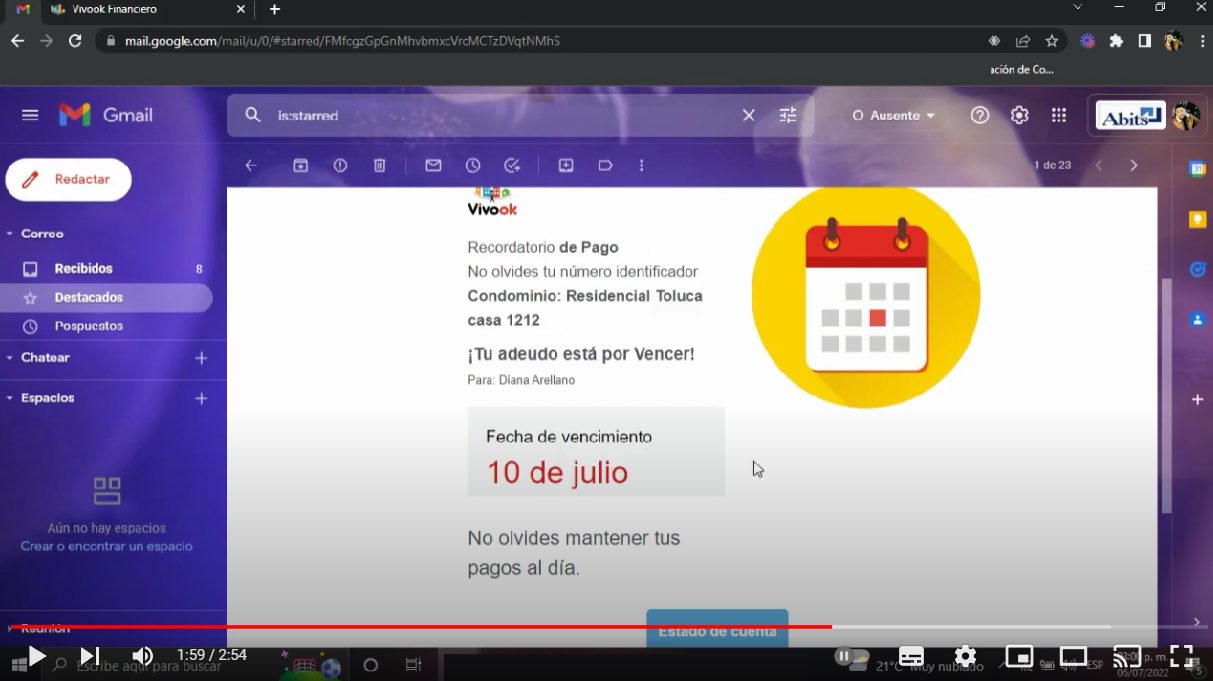Open Gmail settings gear icon

[1019, 115]
